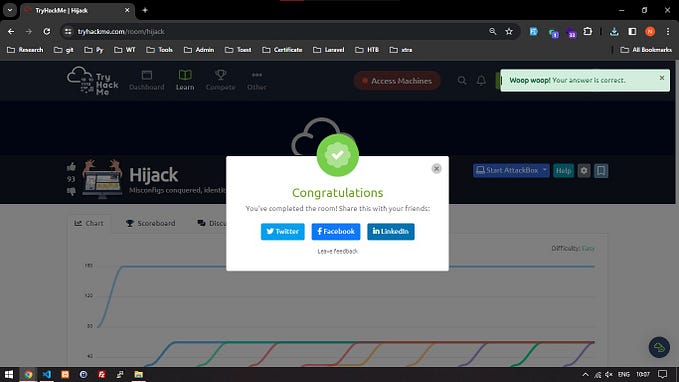Open the Certificate bookmarks folder
This screenshot has width=679, height=382.
pyautogui.click(x=282, y=50)
